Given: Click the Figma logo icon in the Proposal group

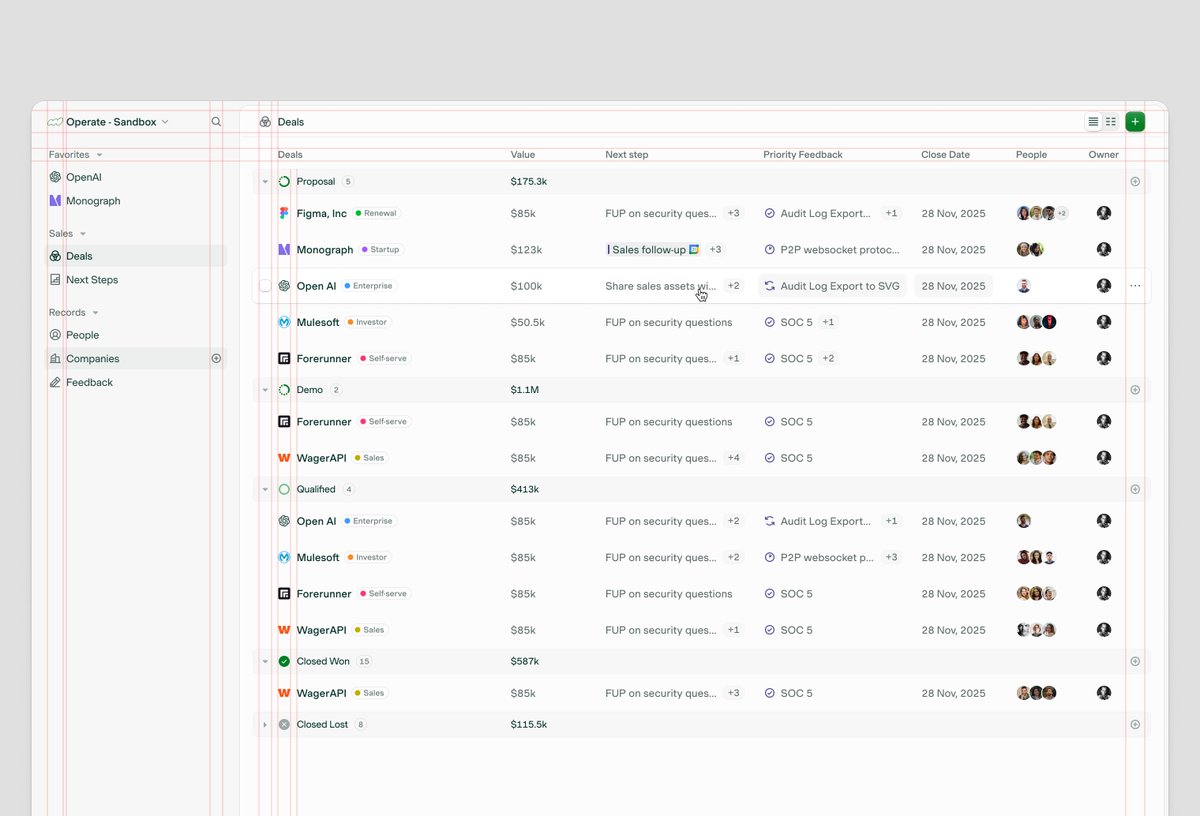Looking at the screenshot, I should [x=284, y=214].
